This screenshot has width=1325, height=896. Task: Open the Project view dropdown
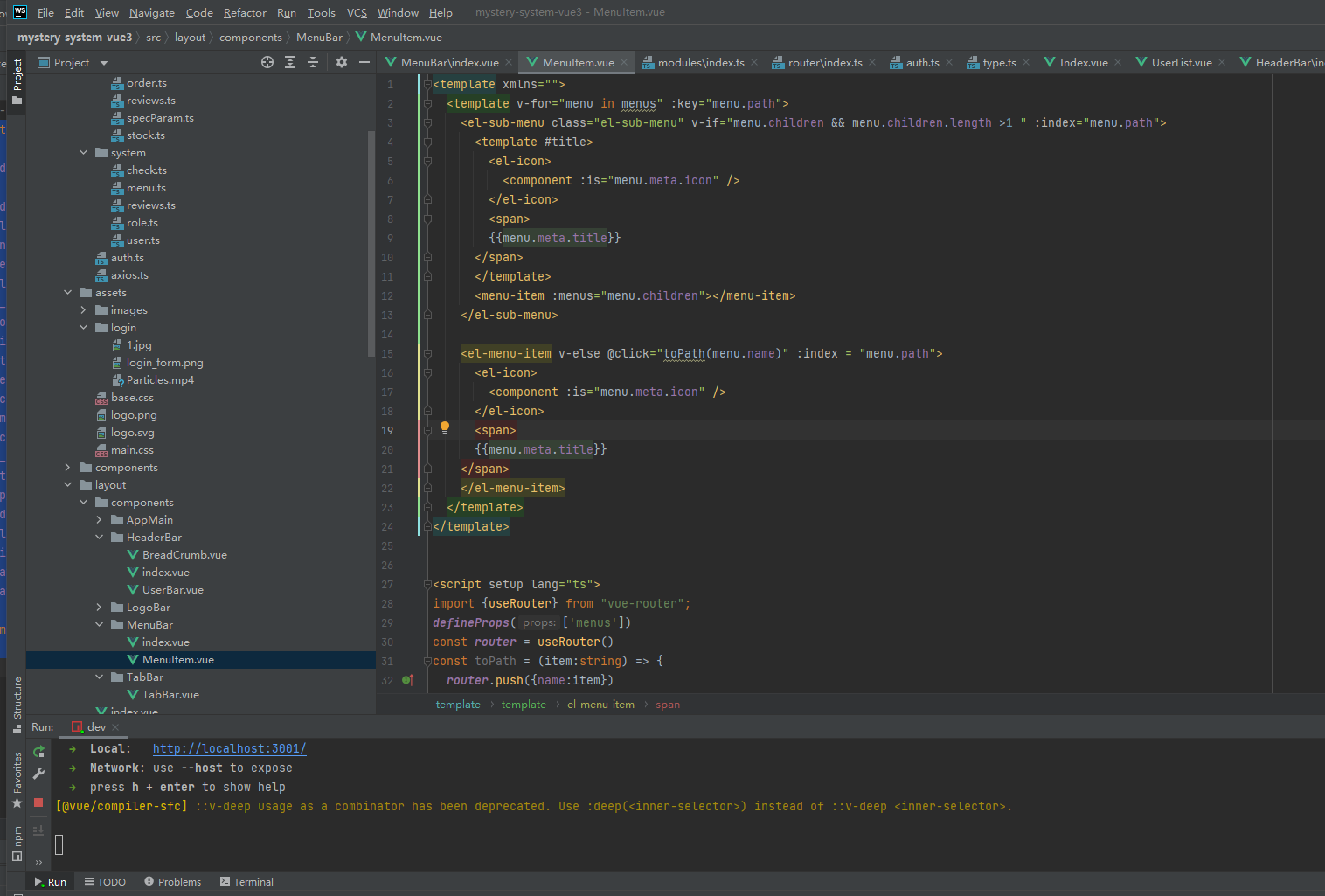[104, 63]
